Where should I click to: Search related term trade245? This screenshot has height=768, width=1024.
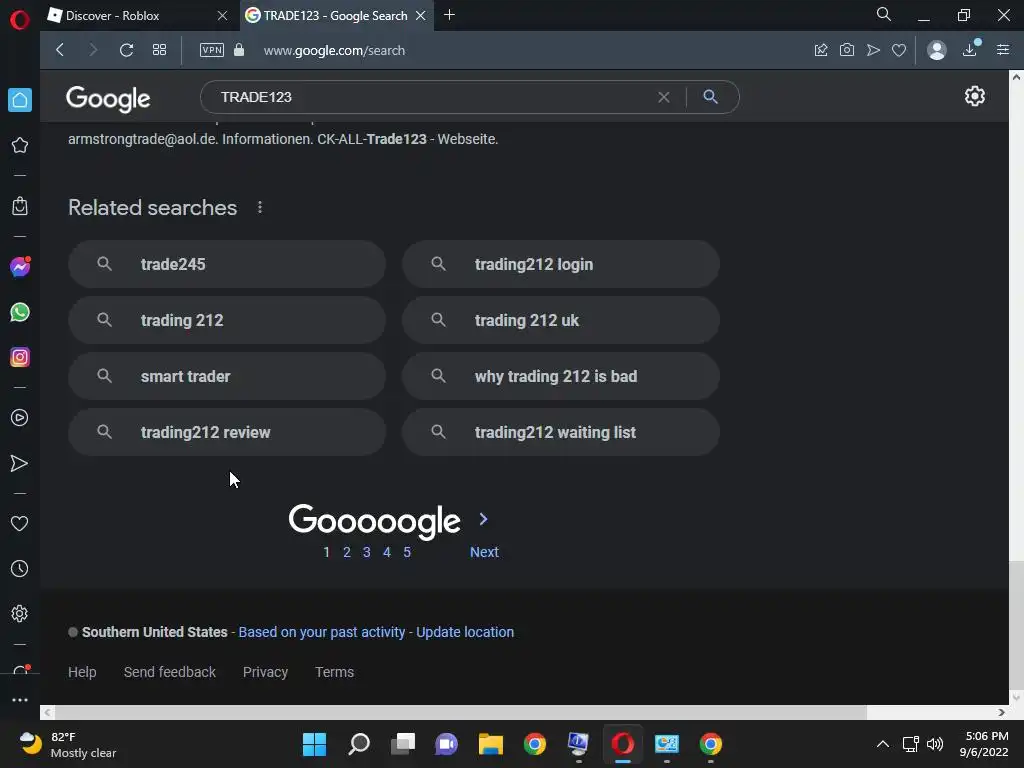tap(227, 264)
